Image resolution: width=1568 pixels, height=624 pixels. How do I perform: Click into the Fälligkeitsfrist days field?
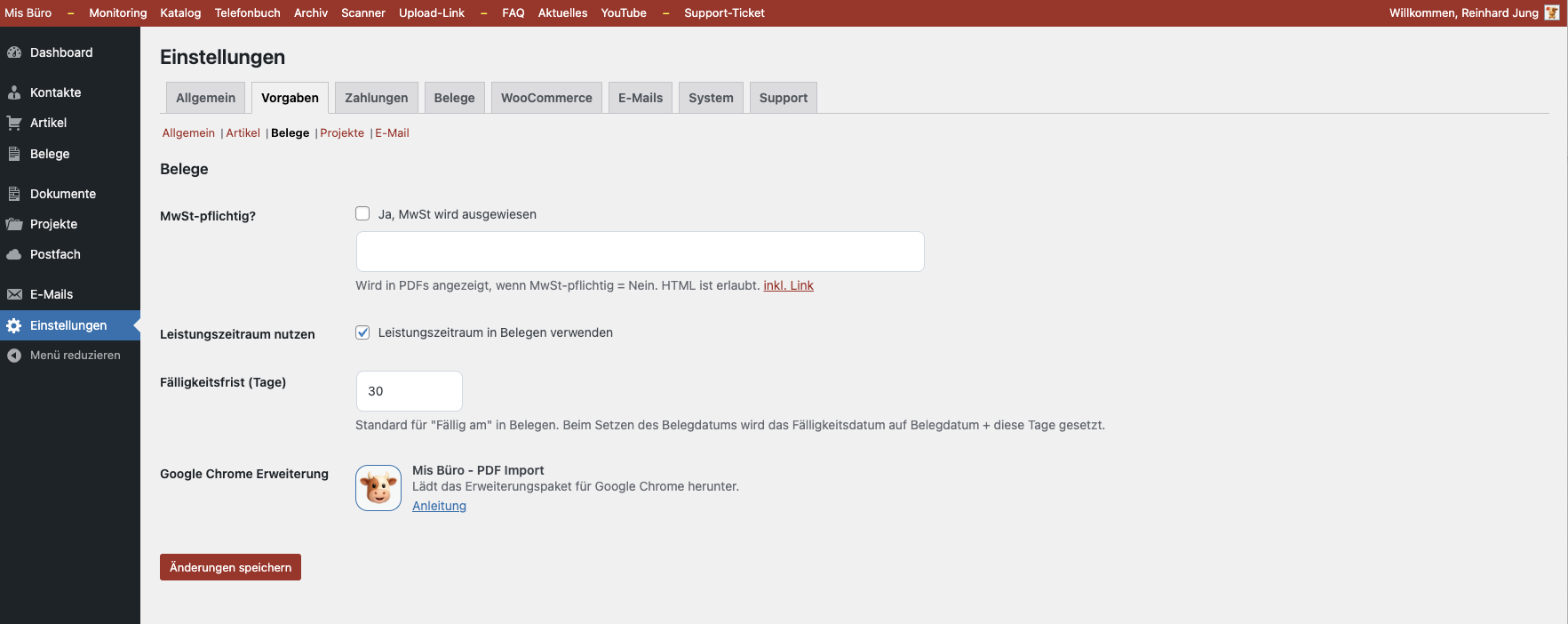point(409,391)
